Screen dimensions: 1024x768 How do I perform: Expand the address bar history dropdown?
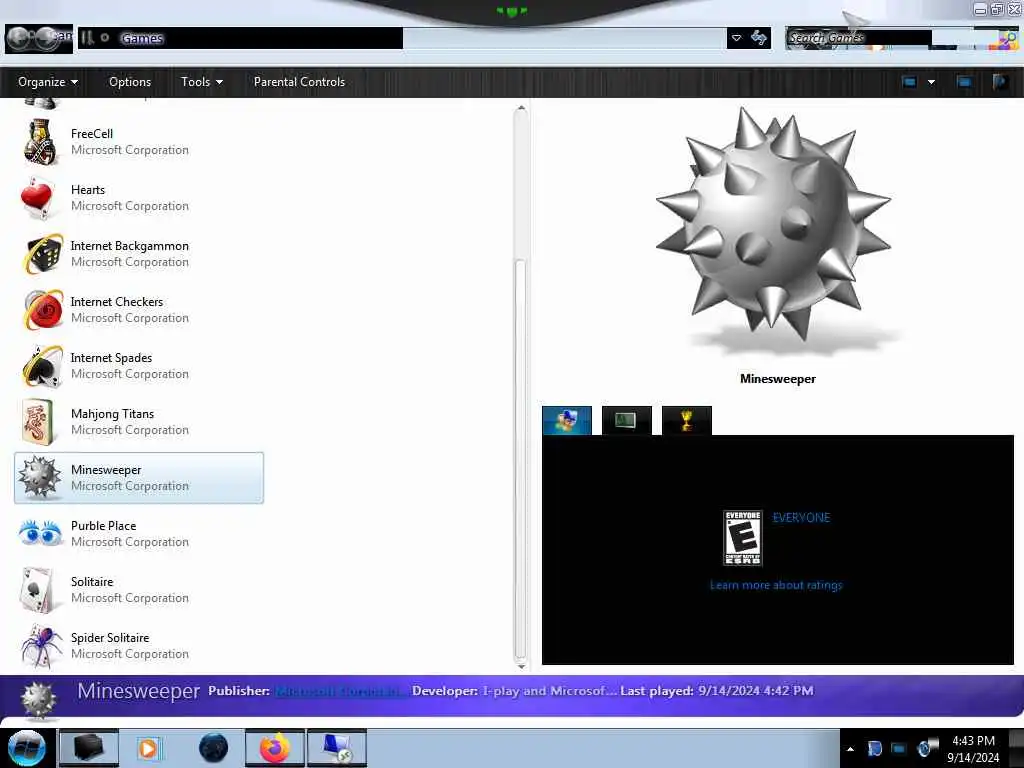tap(737, 38)
